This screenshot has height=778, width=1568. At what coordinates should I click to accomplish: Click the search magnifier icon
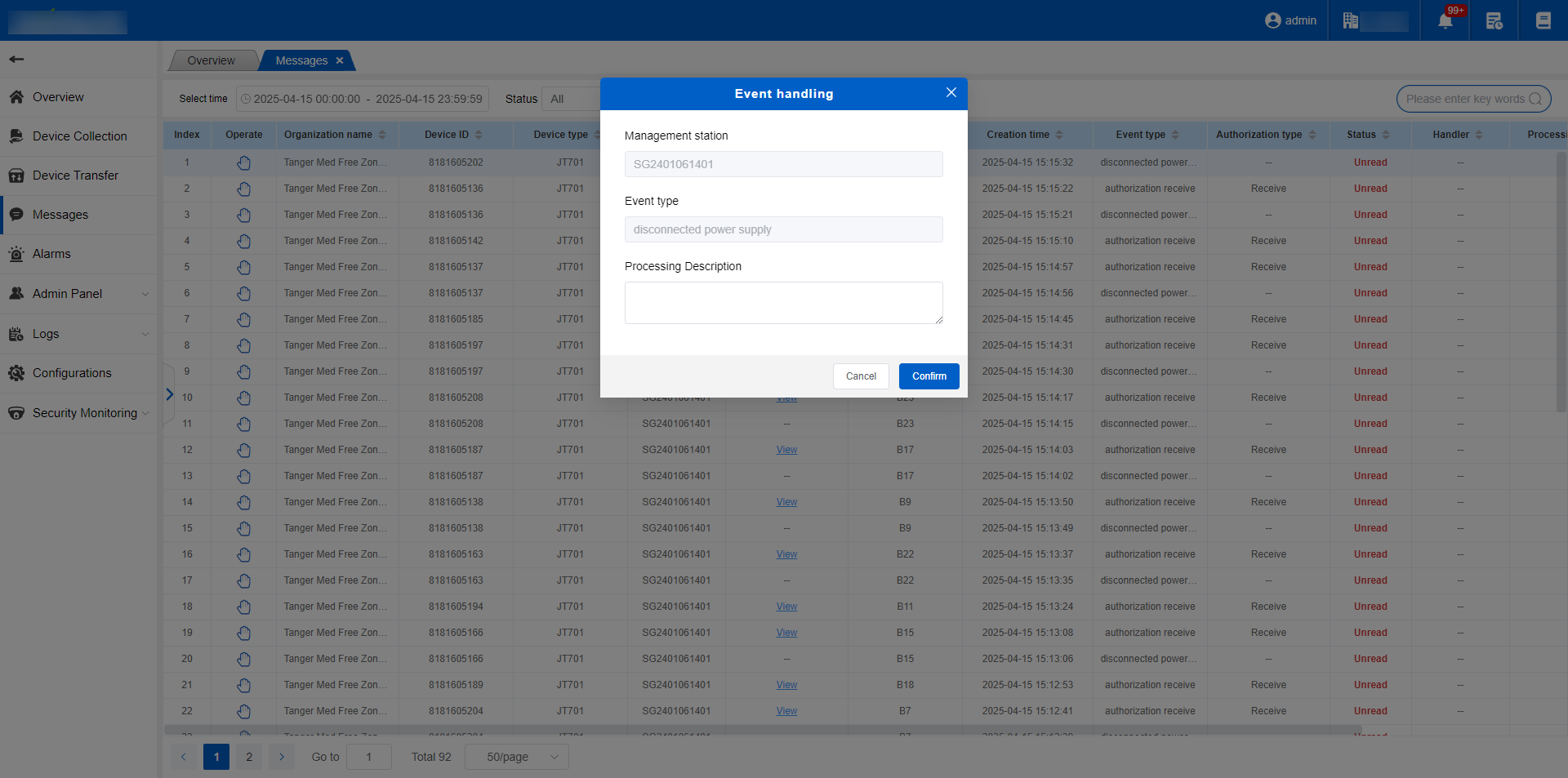pos(1535,99)
